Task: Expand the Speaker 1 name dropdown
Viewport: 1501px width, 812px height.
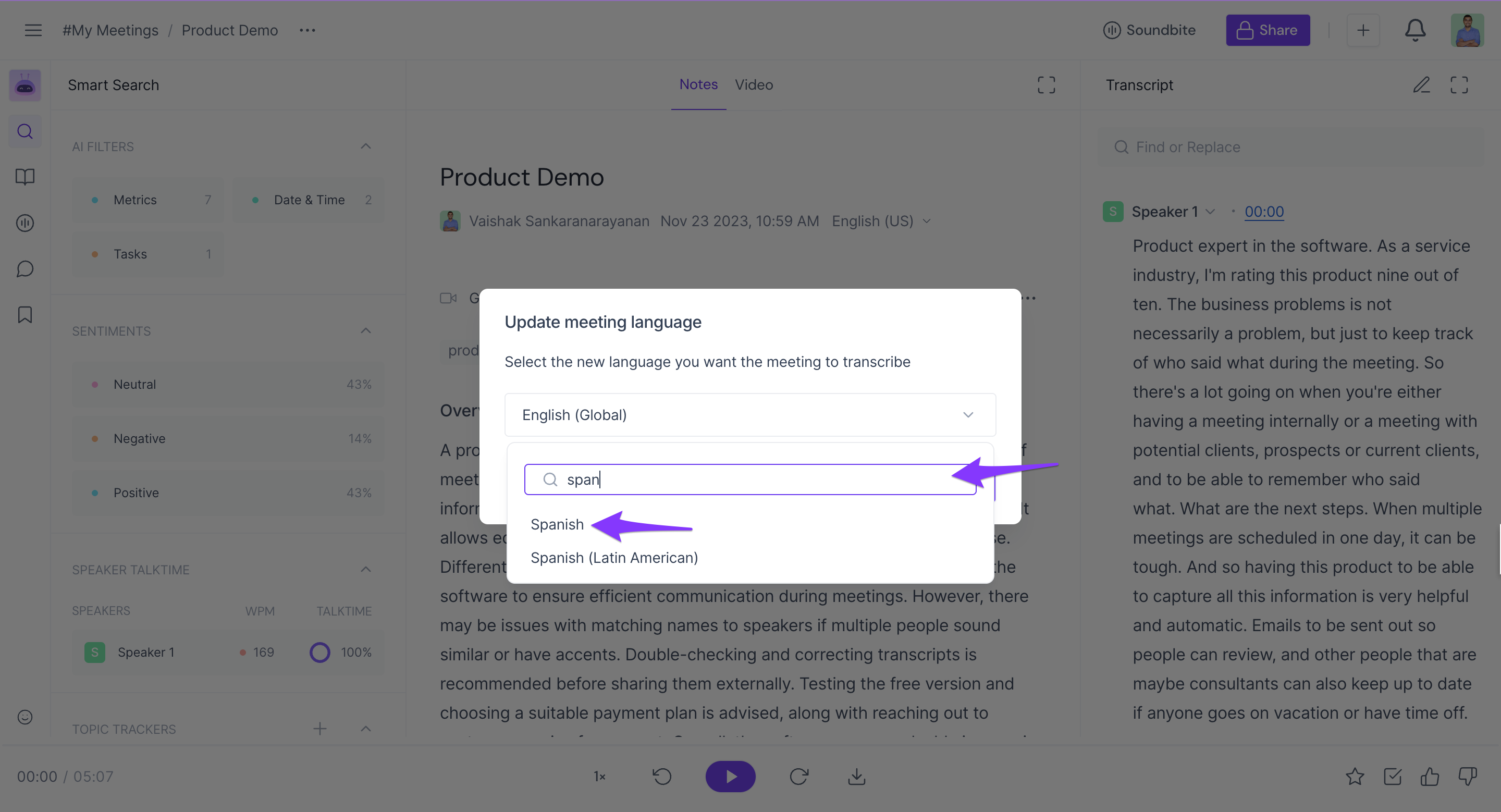Action: click(x=1210, y=212)
